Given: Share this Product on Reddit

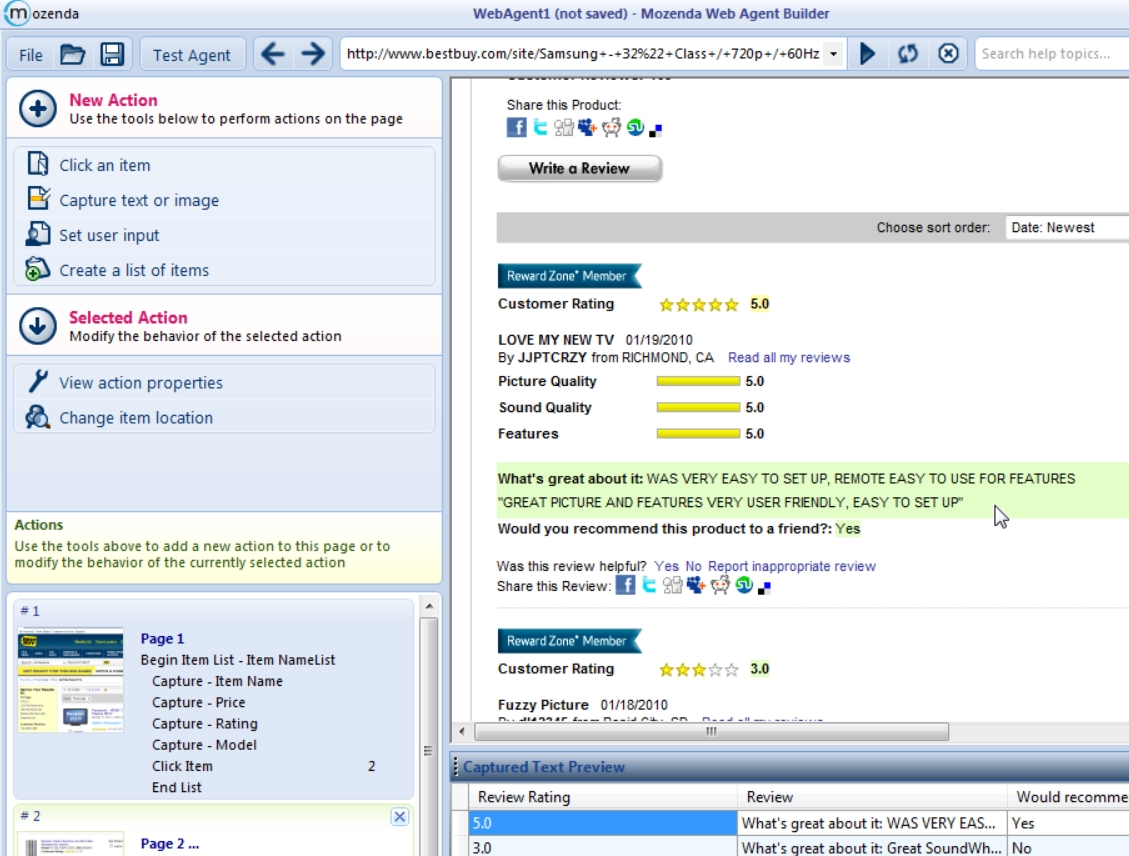Looking at the screenshot, I should 611,127.
